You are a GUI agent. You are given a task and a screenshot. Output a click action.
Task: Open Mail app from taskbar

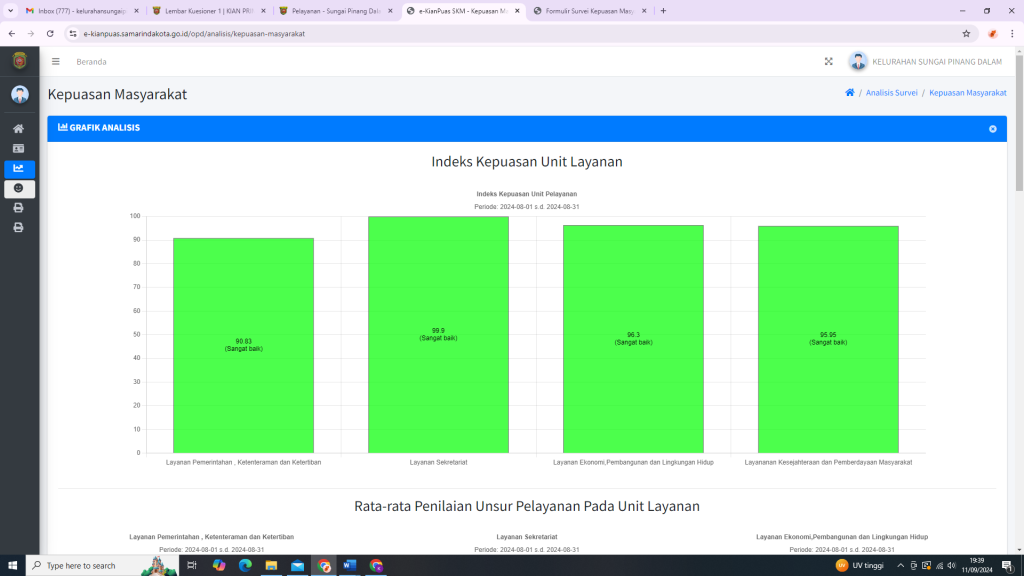297,566
